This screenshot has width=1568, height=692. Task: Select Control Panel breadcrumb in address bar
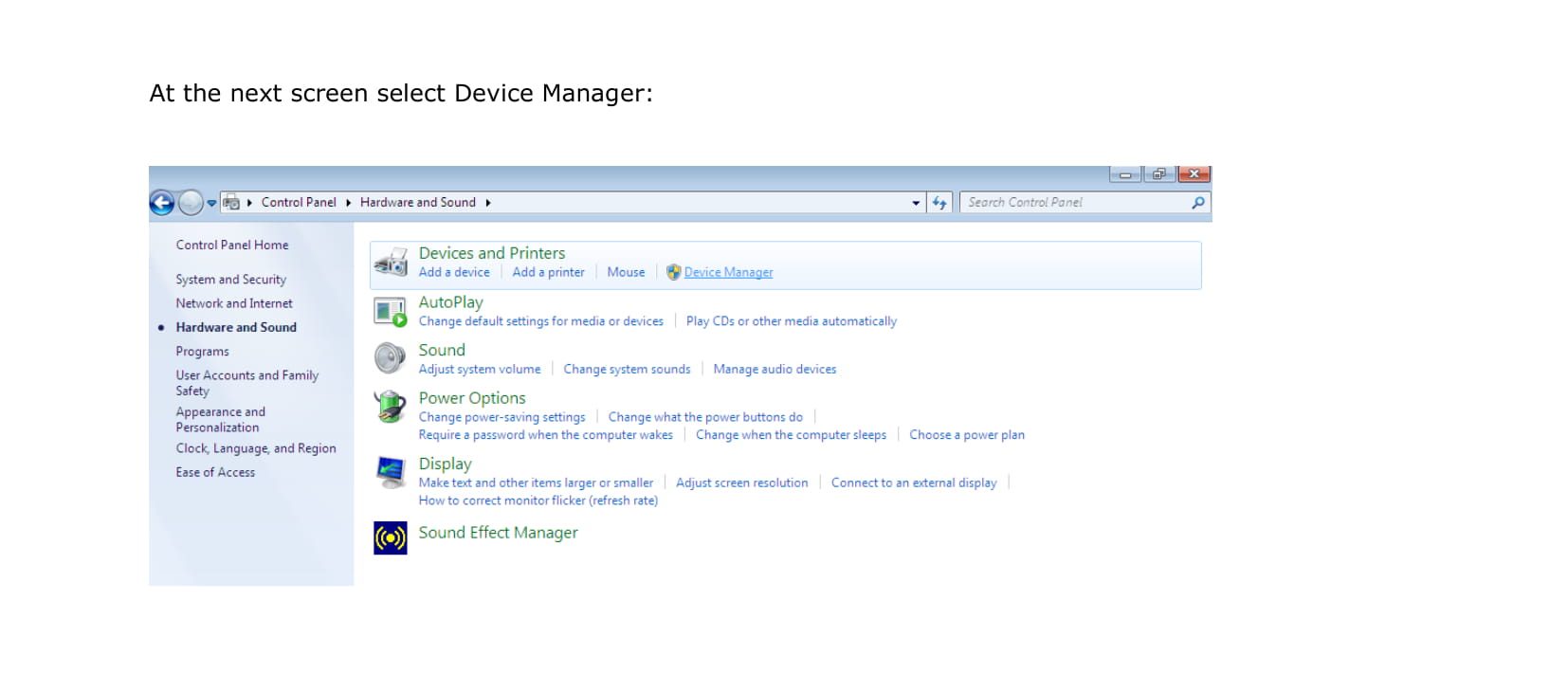299,203
